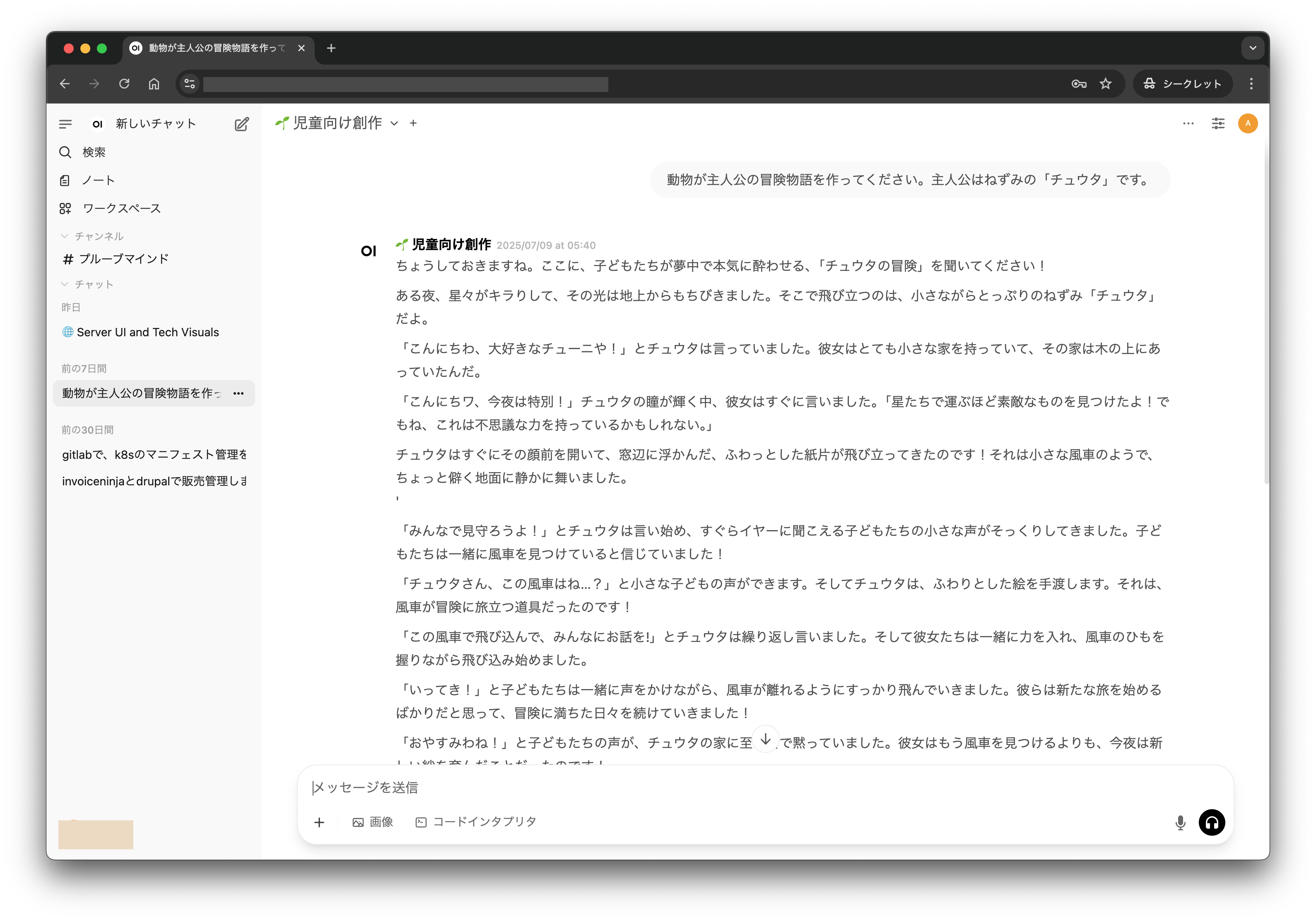This screenshot has width=1316, height=921.
Task: Click the new chat pencil icon
Action: pyautogui.click(x=241, y=124)
